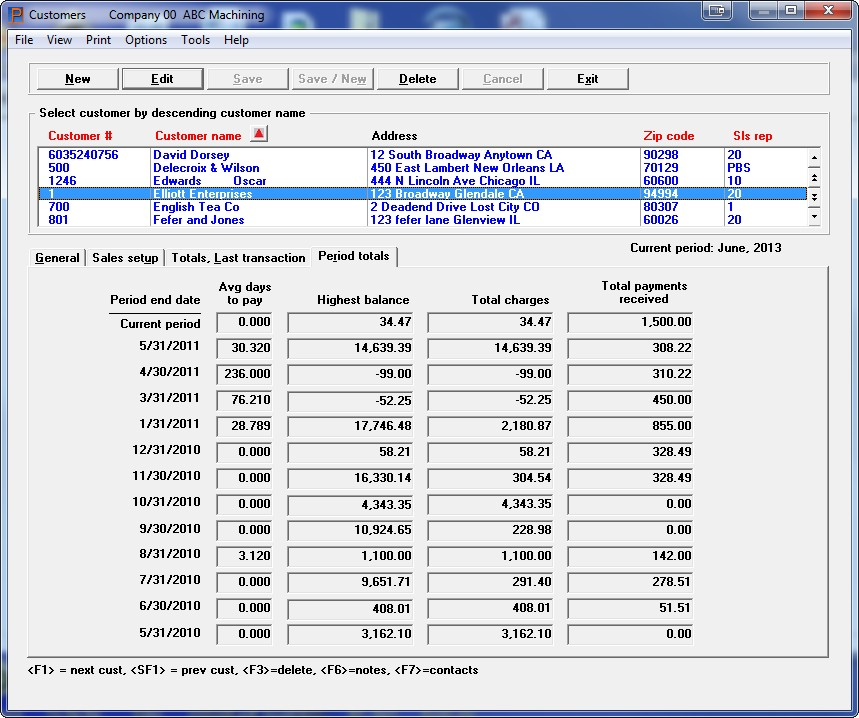The height and width of the screenshot is (718, 859).
Task: Click the Delete button
Action: point(417,79)
